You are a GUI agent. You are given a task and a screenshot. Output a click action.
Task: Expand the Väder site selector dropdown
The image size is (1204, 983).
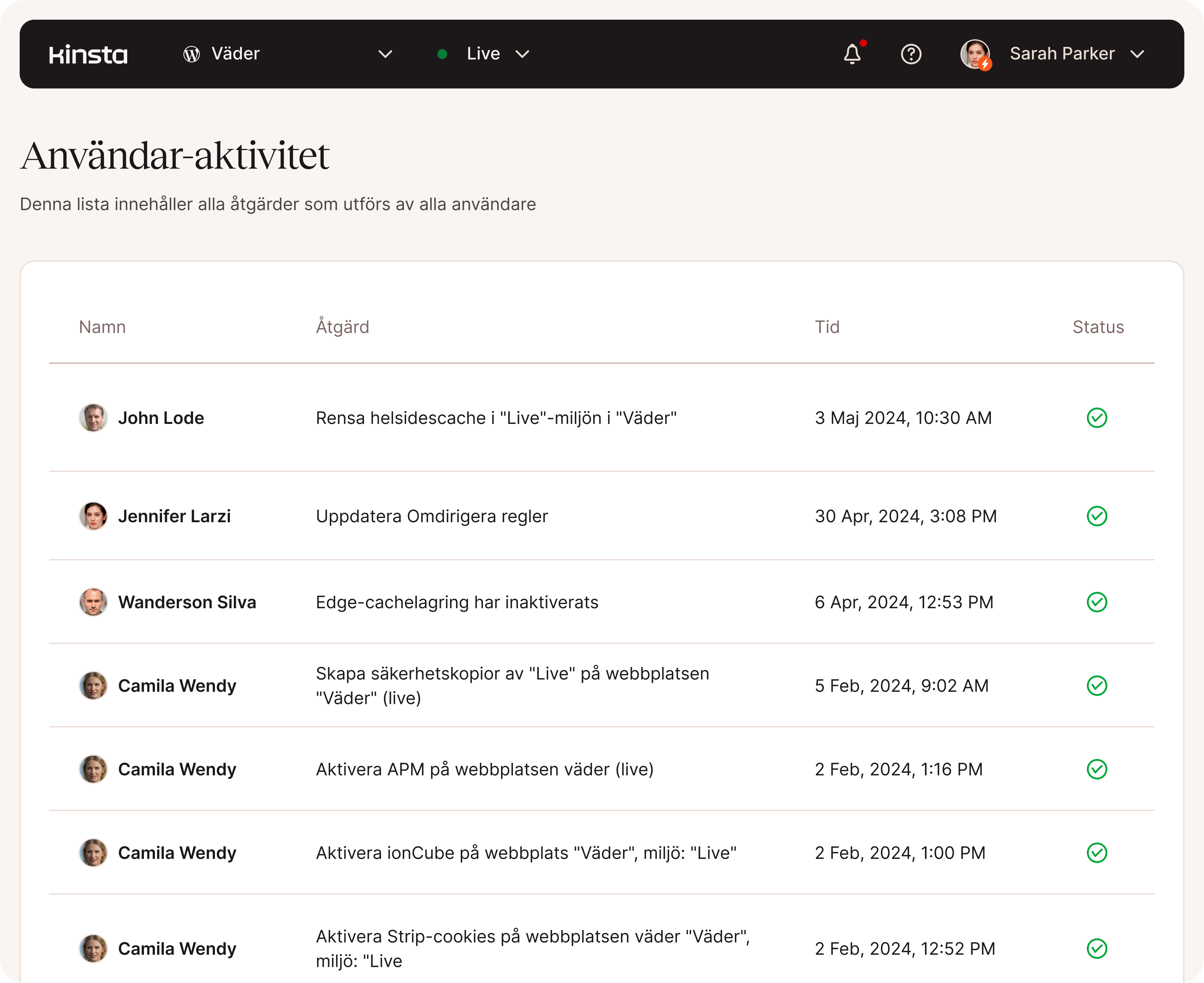pyautogui.click(x=385, y=55)
